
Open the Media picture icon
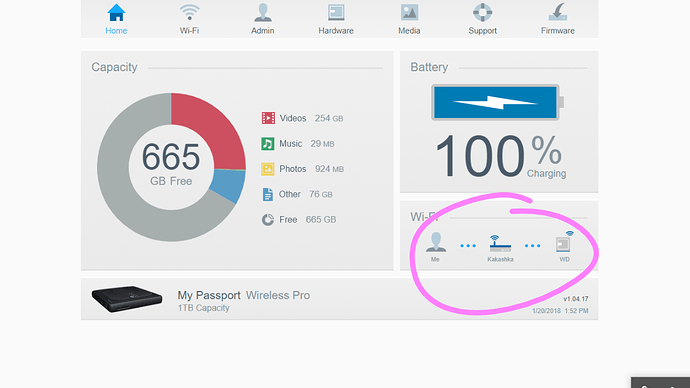409,12
